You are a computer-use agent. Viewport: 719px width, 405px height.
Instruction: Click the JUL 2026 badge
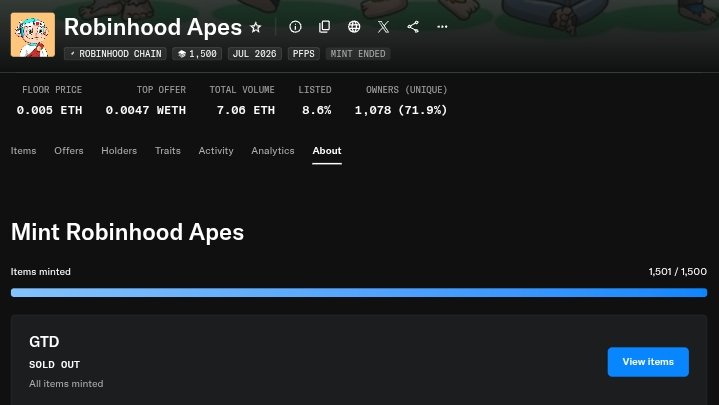pyautogui.click(x=254, y=54)
